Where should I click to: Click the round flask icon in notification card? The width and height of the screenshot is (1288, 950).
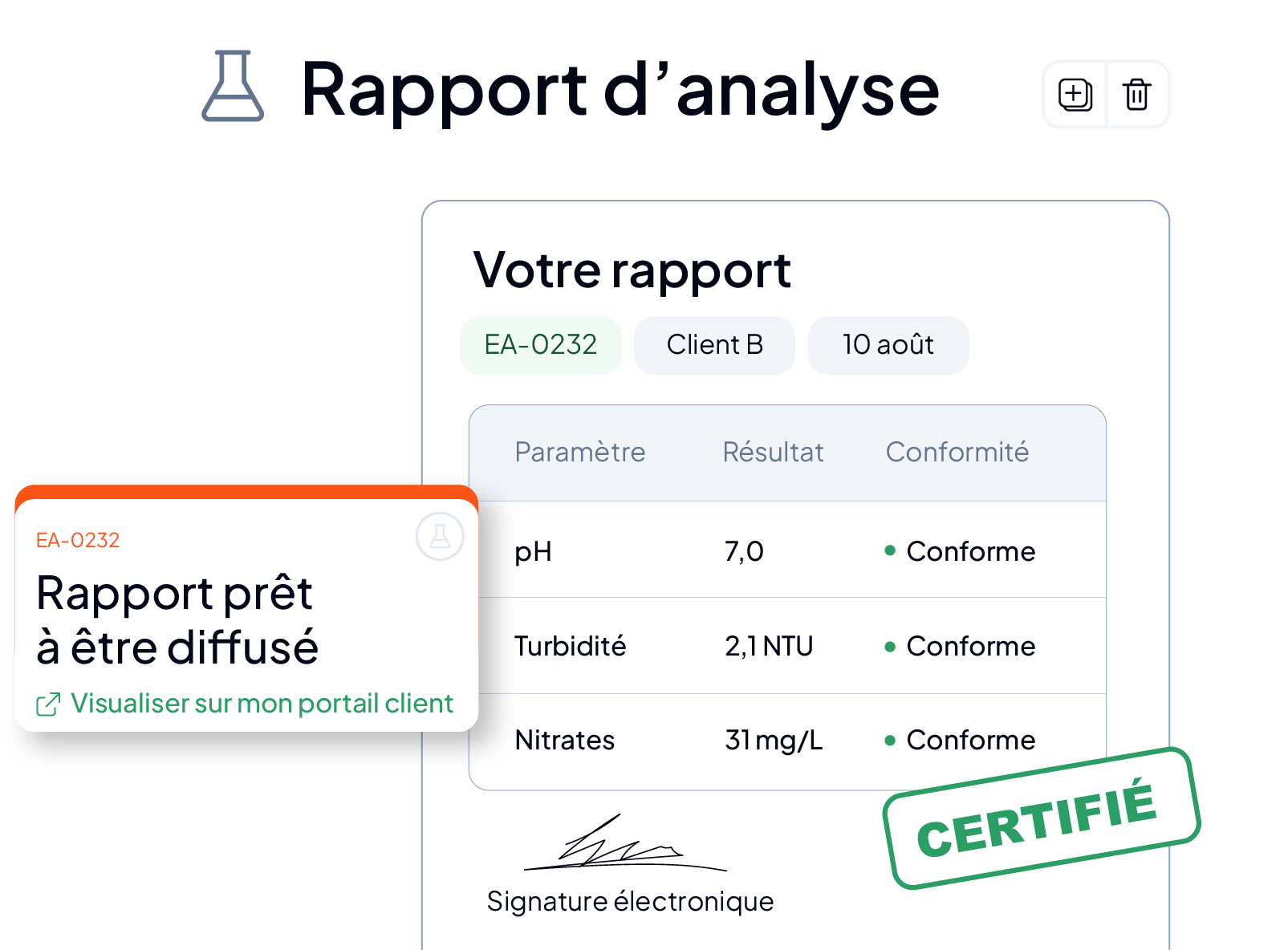tap(440, 536)
